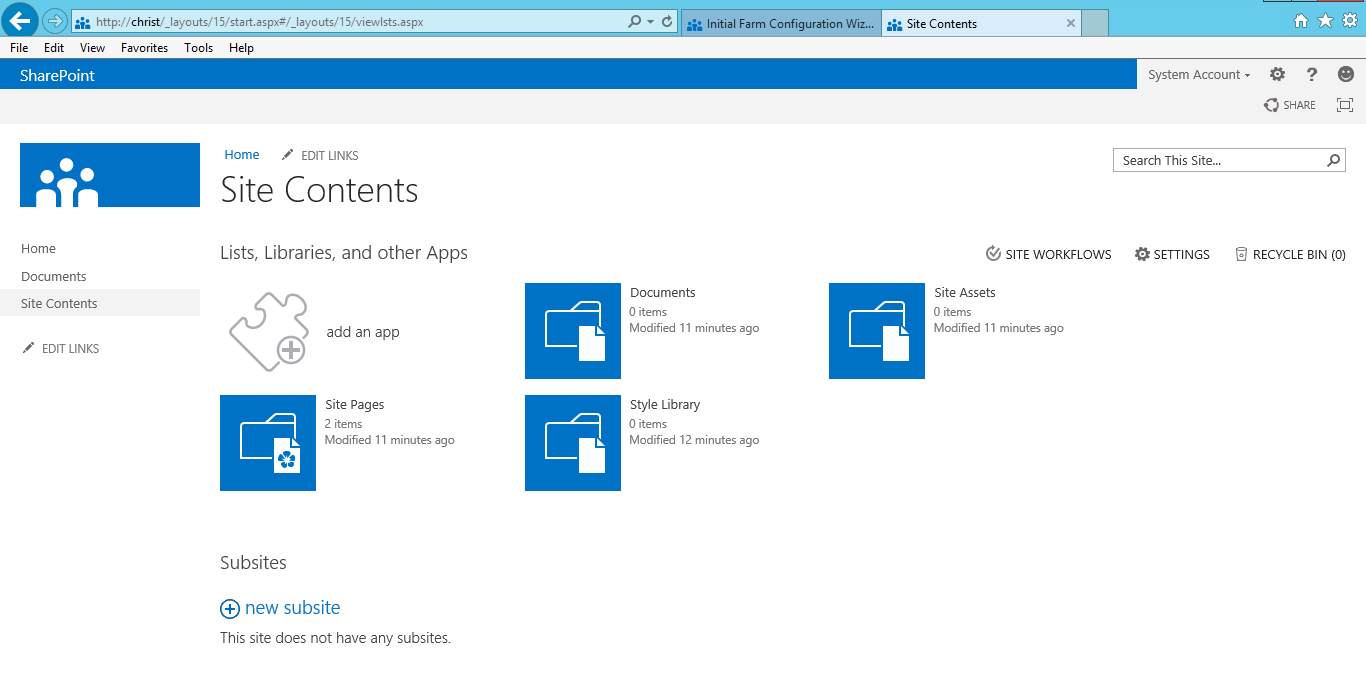Click the smiley feedback icon
Screen dimensions: 1366x678
coord(1346,74)
